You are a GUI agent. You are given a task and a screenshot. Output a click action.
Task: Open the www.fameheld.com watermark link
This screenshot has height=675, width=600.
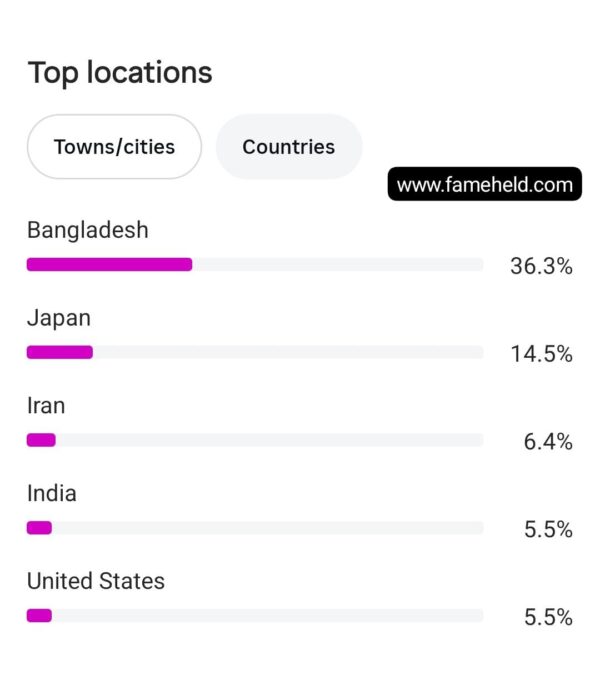(x=485, y=184)
